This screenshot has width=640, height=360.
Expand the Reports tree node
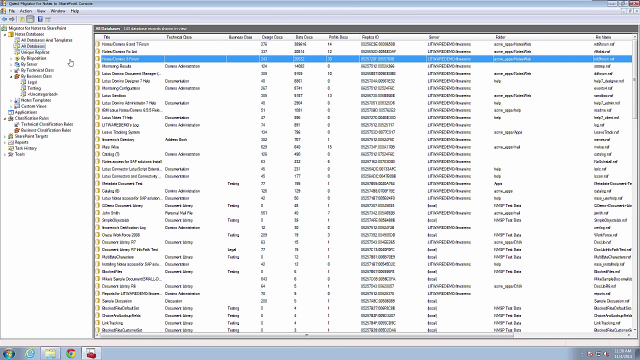pos(5,142)
